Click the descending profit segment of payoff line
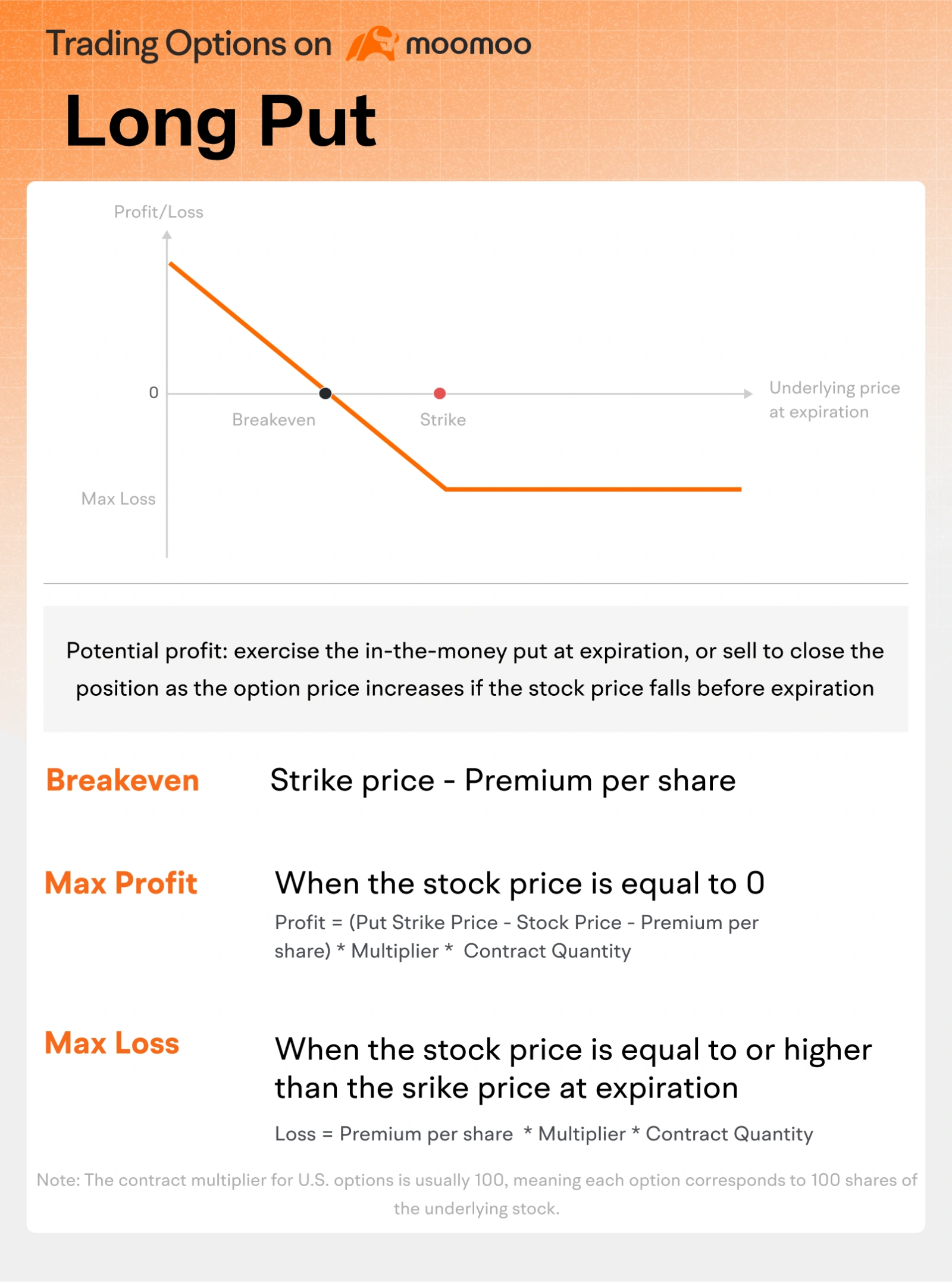The height and width of the screenshot is (1282, 952). click(307, 375)
